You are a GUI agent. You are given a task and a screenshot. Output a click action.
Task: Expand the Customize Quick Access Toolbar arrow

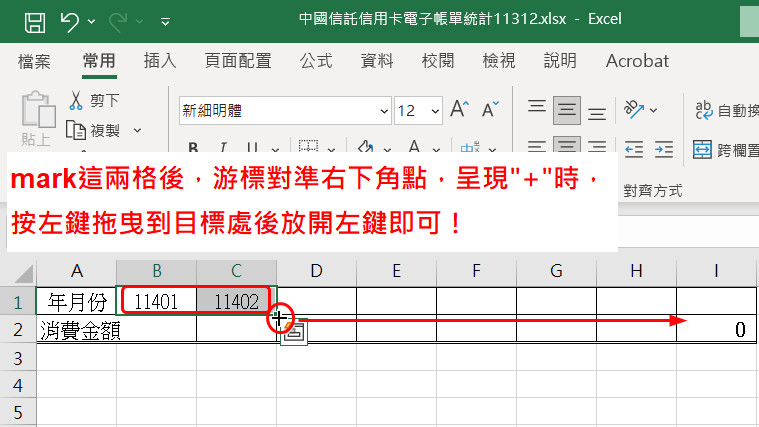click(165, 20)
